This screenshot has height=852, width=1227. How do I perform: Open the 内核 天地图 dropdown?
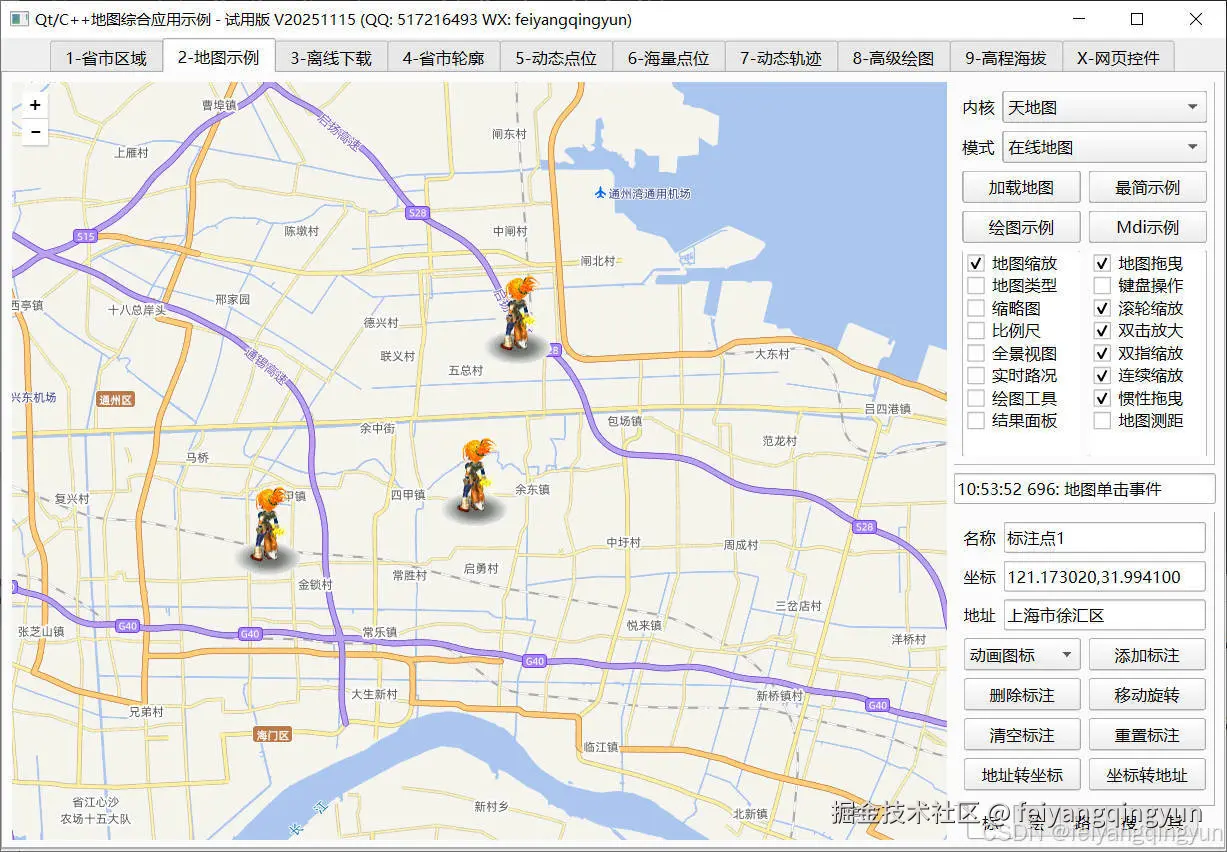point(1104,107)
